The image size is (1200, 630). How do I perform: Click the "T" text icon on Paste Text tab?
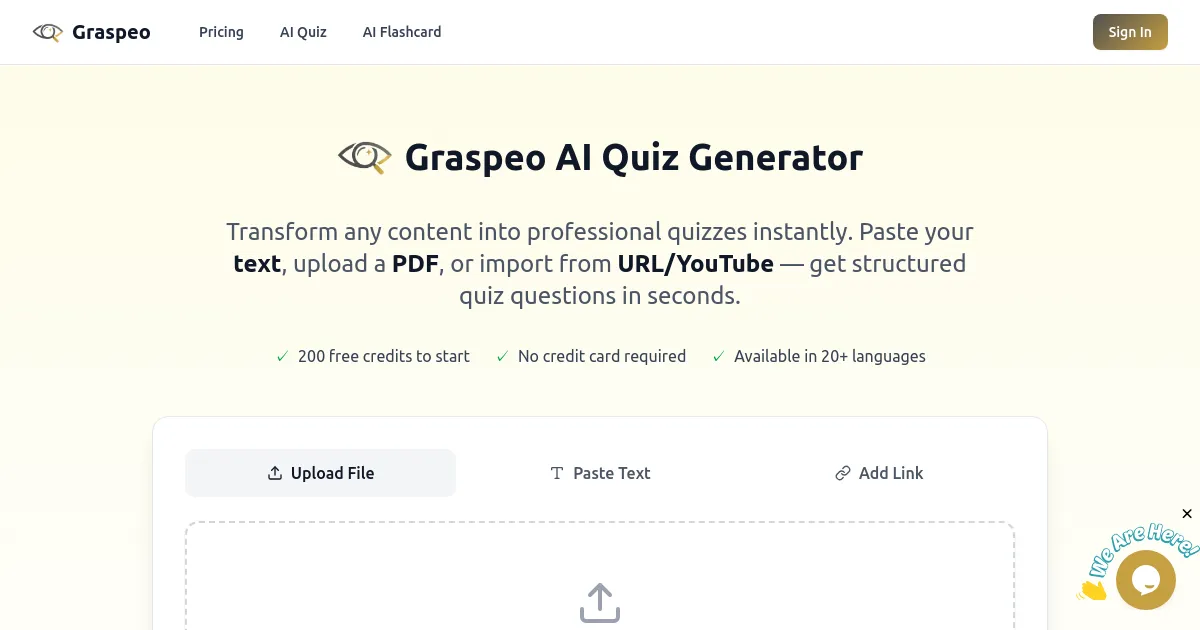point(556,472)
